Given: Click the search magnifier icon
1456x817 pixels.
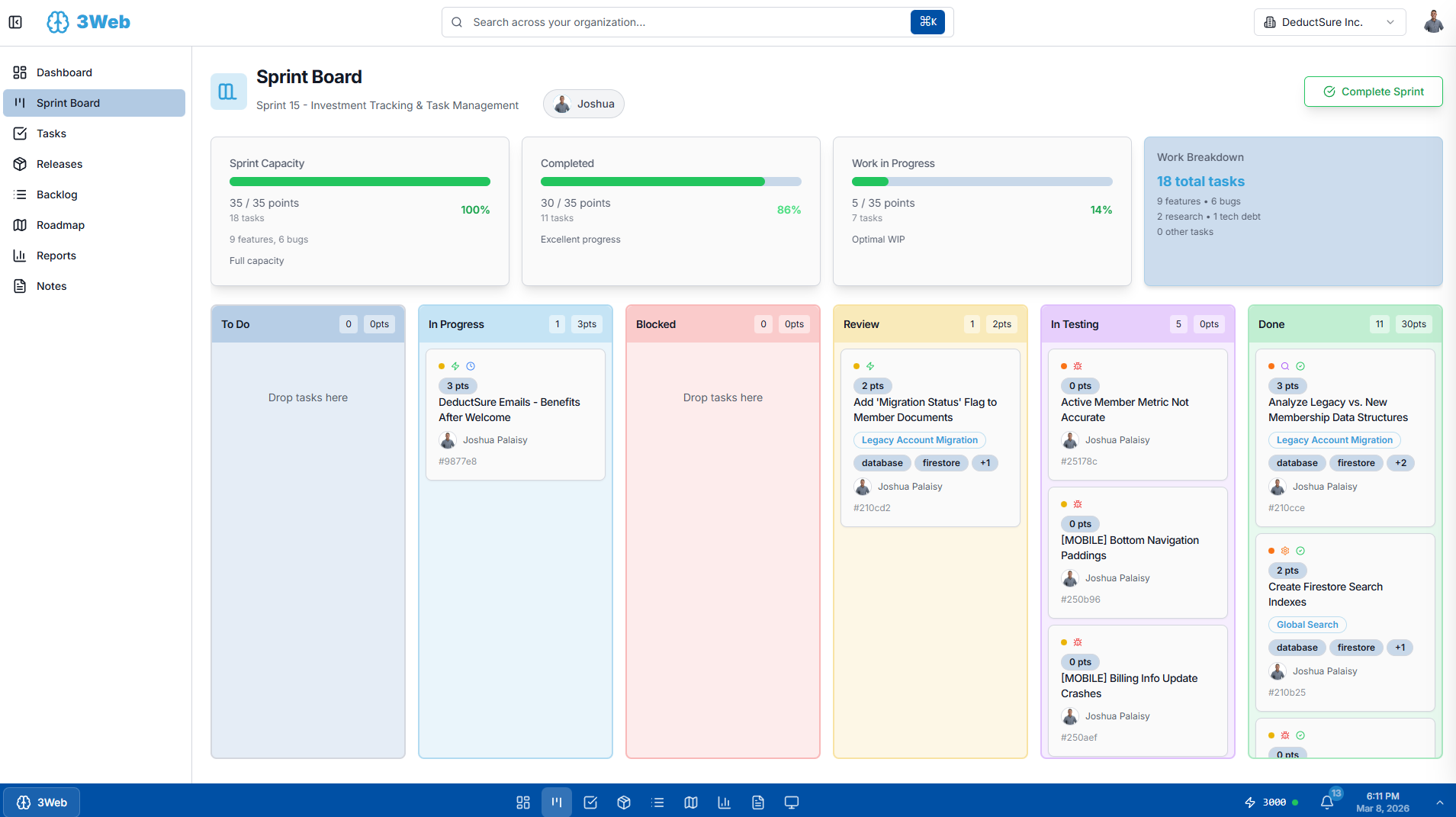Looking at the screenshot, I should click(x=457, y=22).
